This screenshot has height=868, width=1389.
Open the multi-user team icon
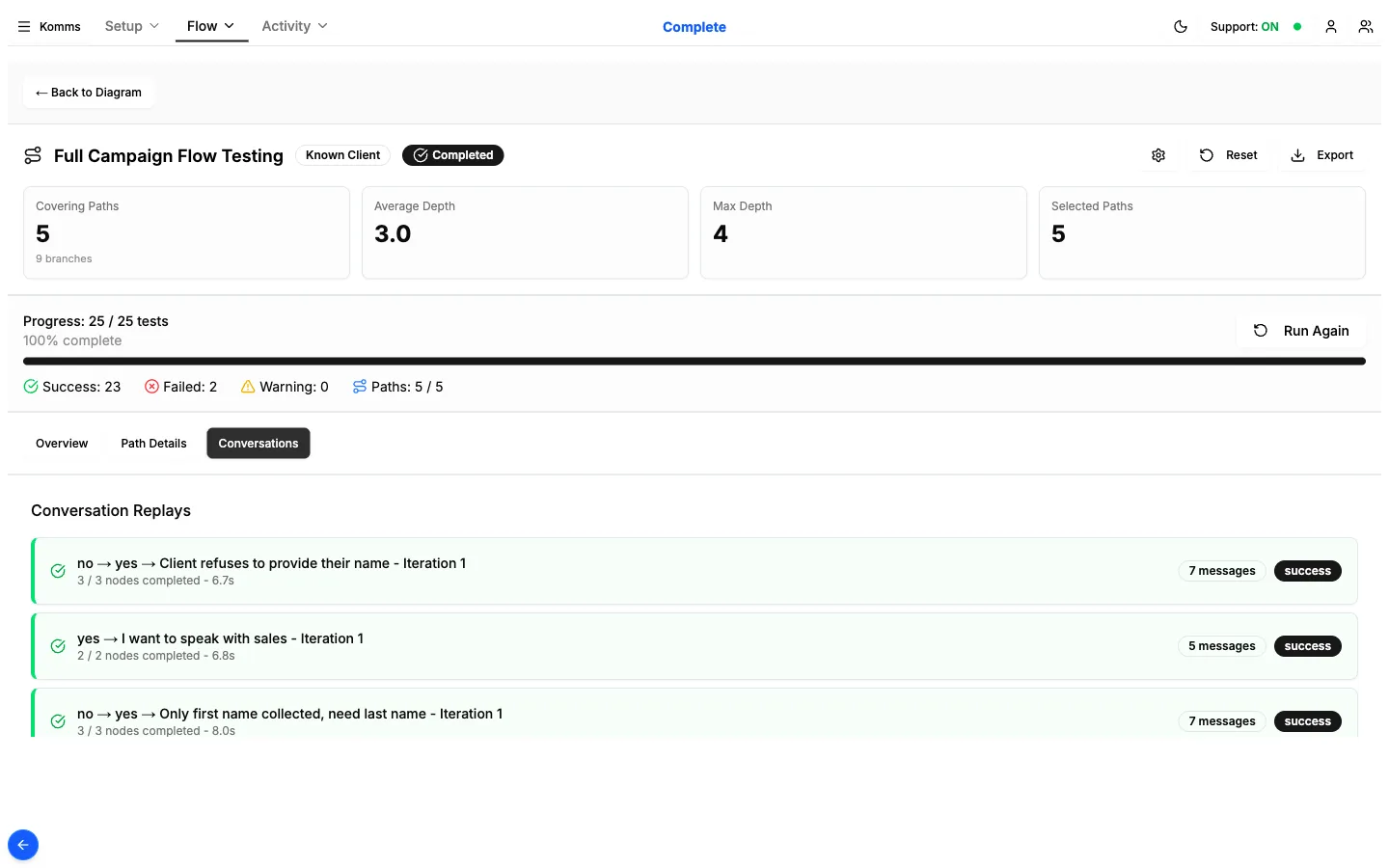(1366, 27)
